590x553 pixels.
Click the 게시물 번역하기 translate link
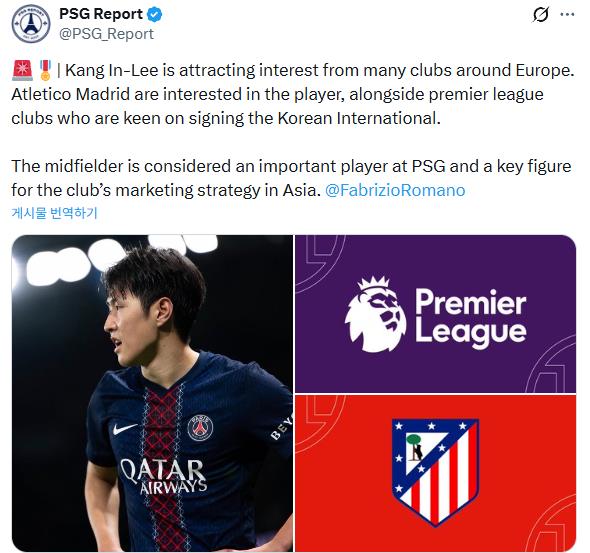[55, 213]
